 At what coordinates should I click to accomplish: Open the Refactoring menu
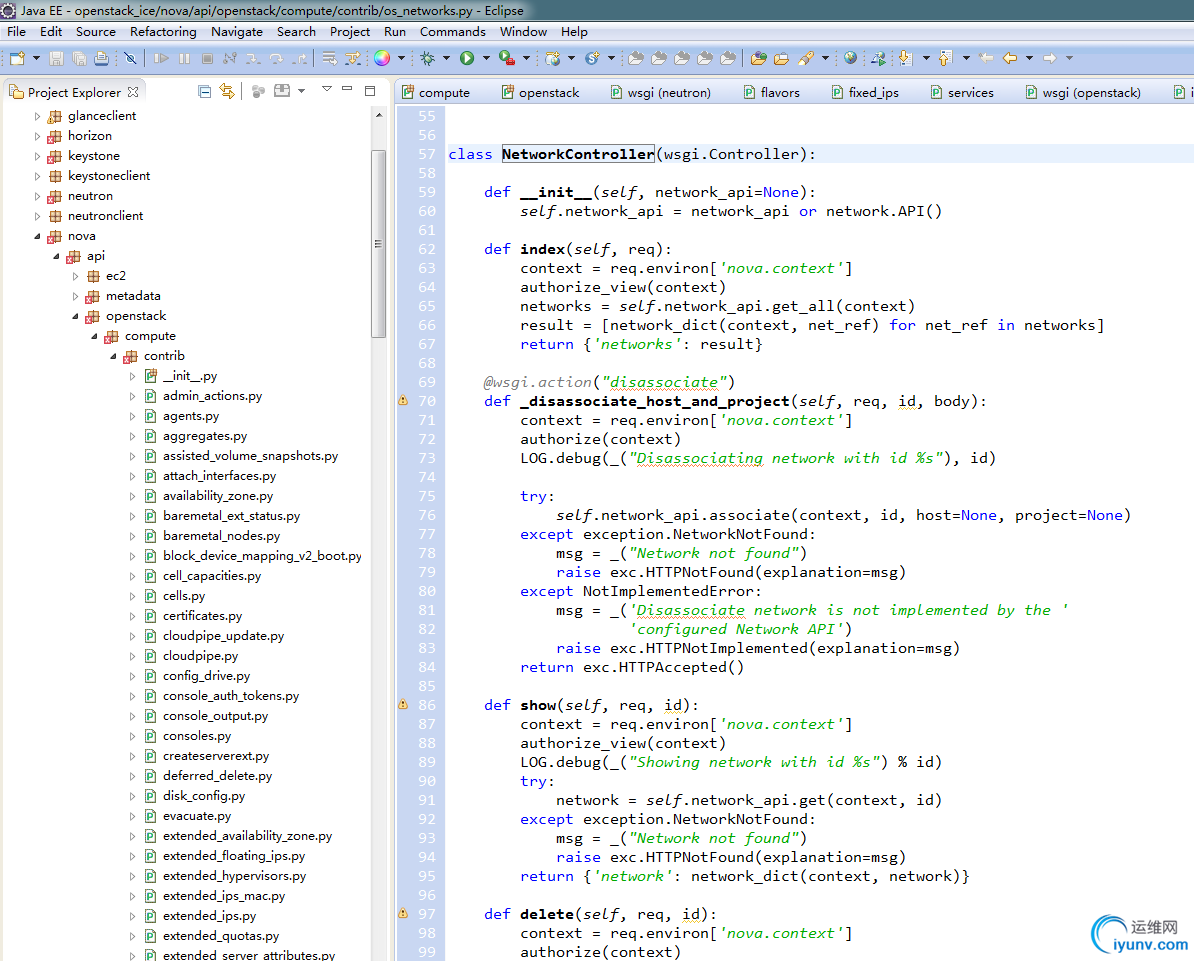point(163,31)
